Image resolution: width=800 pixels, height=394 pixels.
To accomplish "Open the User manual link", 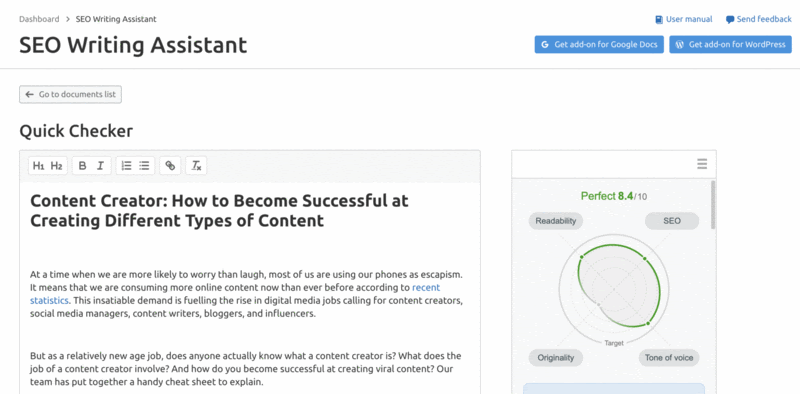I will (689, 19).
